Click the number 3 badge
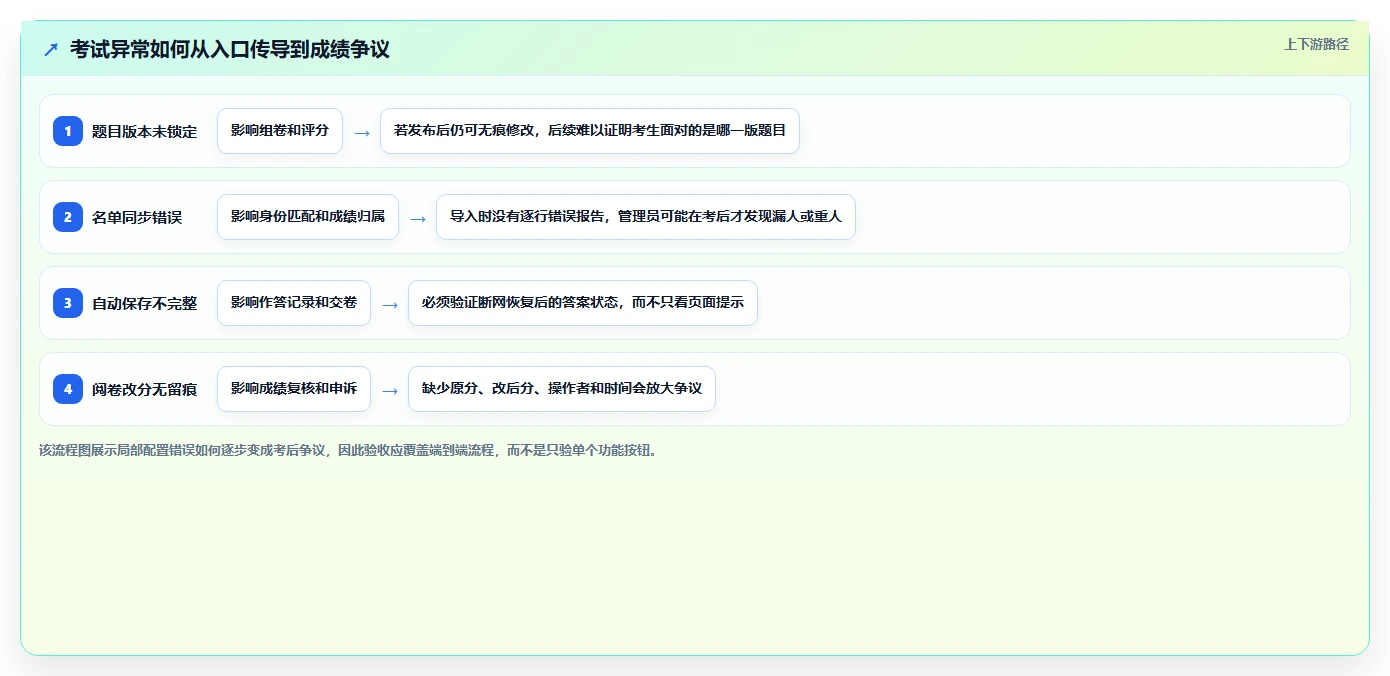 (68, 303)
